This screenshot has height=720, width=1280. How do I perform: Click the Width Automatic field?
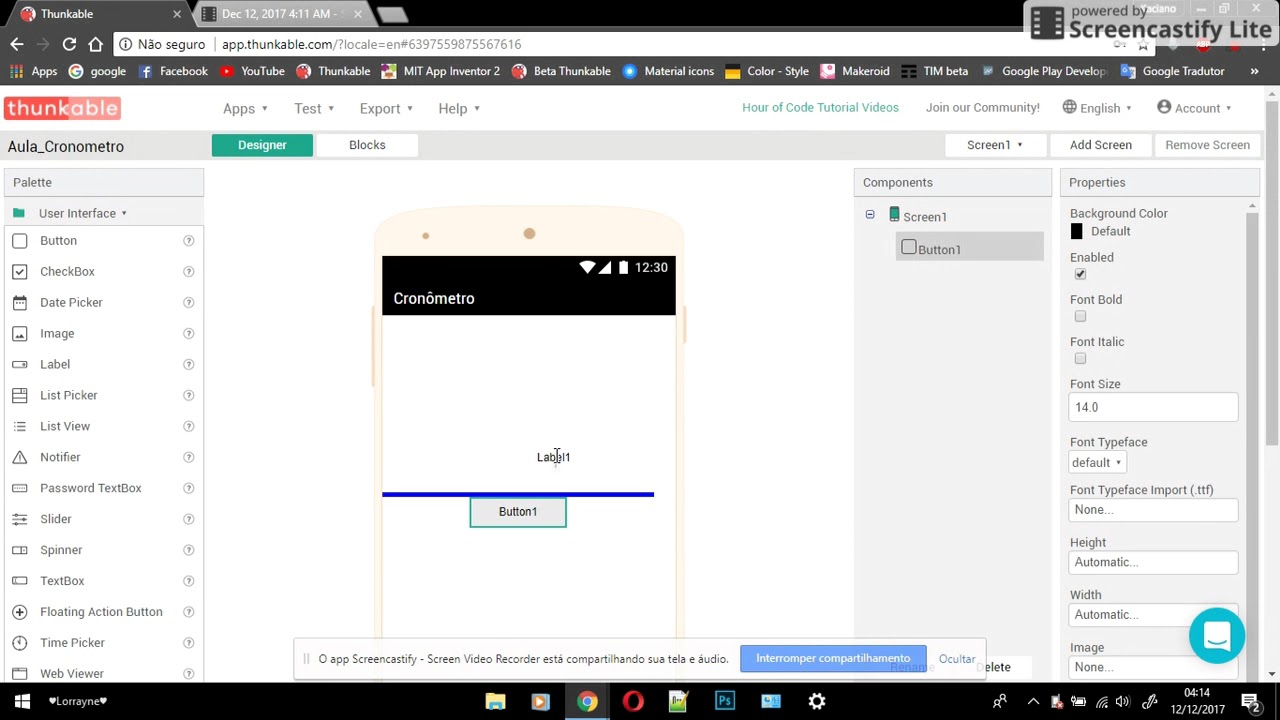[x=1154, y=614]
